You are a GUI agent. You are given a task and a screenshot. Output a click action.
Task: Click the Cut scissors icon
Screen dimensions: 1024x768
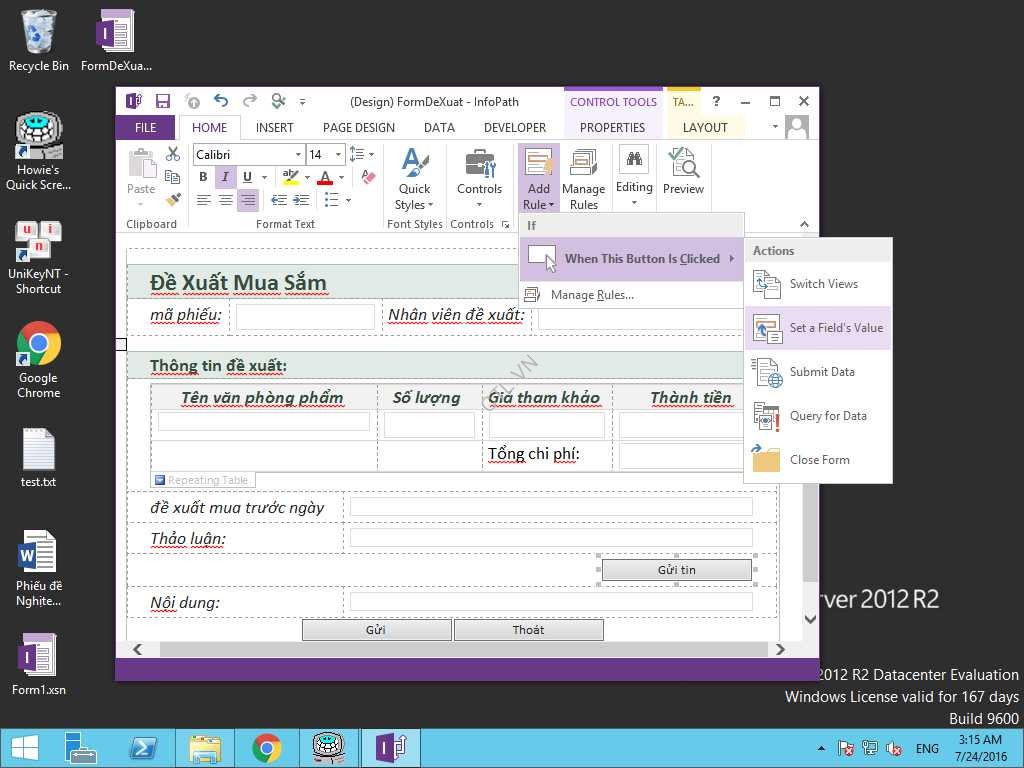coord(173,154)
